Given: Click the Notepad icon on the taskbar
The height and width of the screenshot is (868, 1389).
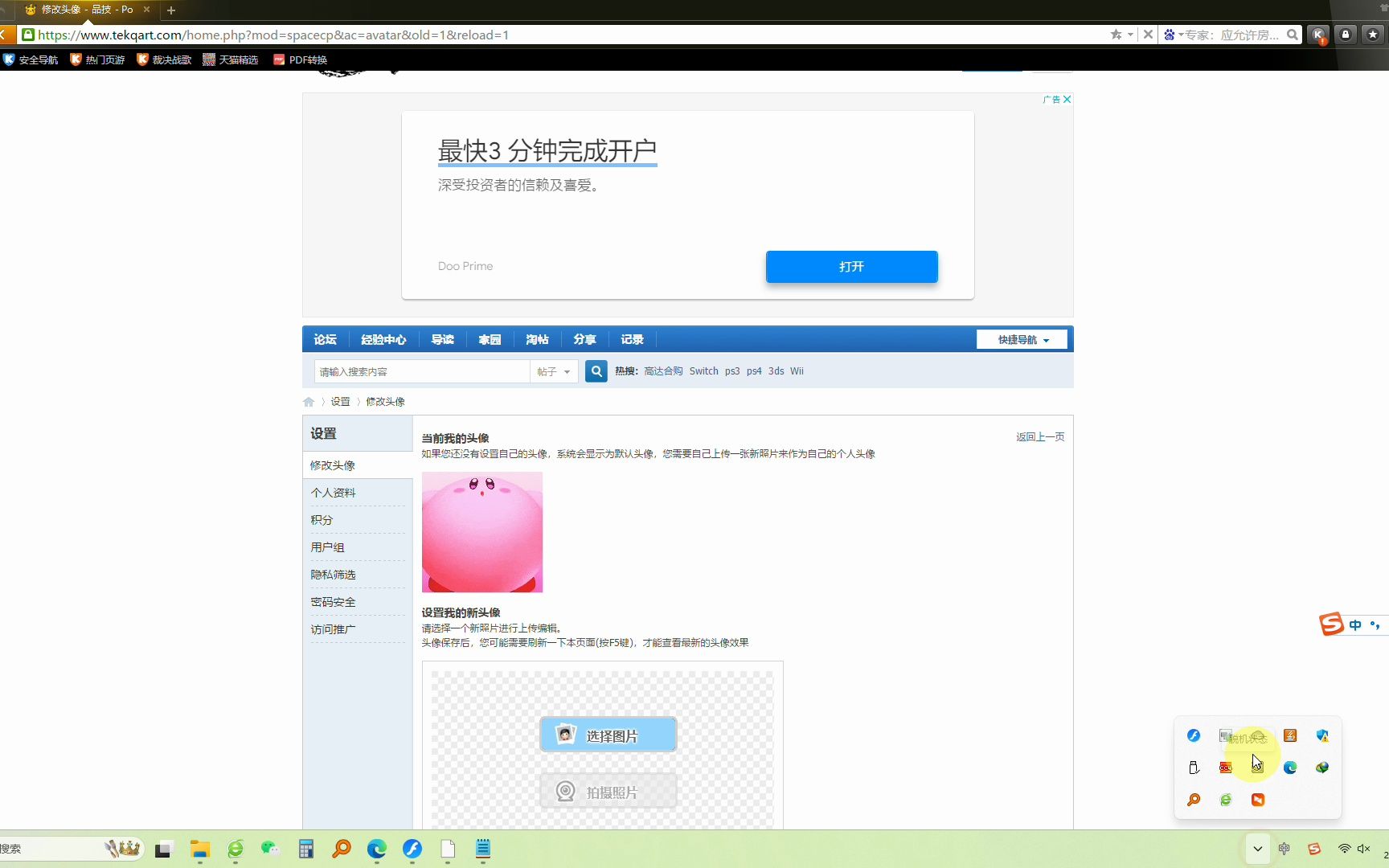Looking at the screenshot, I should [x=483, y=849].
